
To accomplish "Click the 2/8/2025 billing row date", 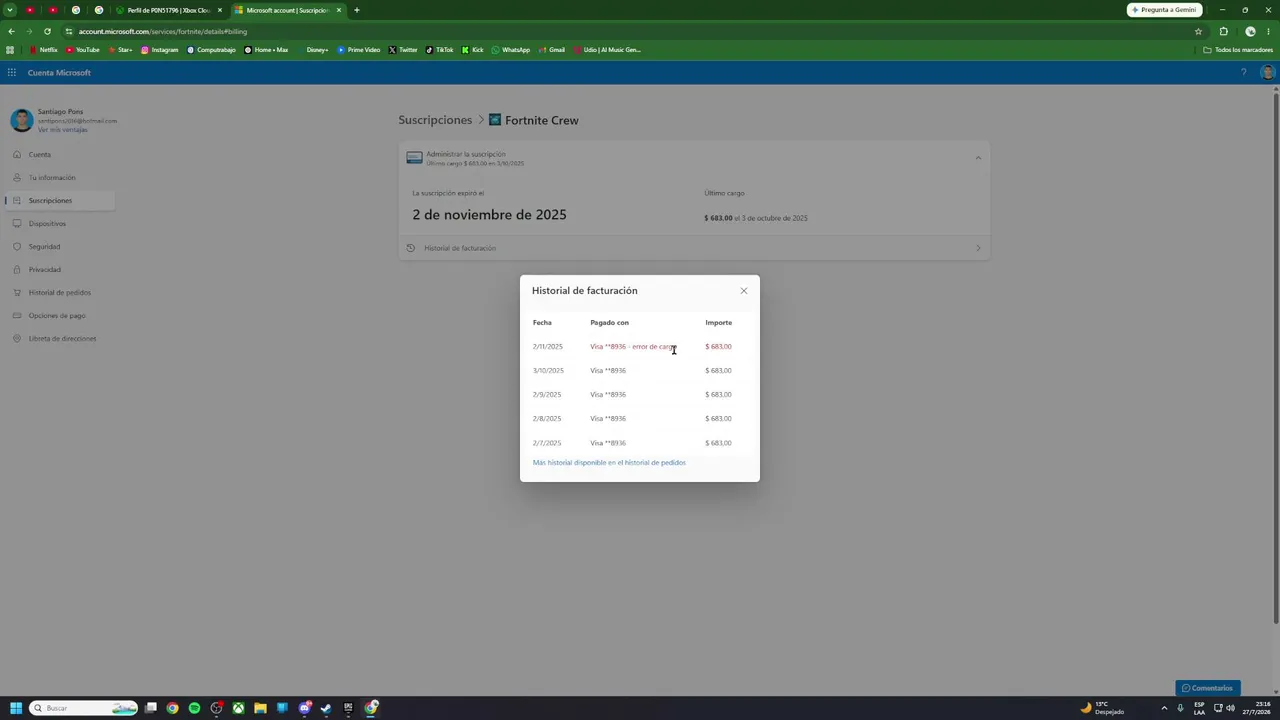I will tap(547, 419).
